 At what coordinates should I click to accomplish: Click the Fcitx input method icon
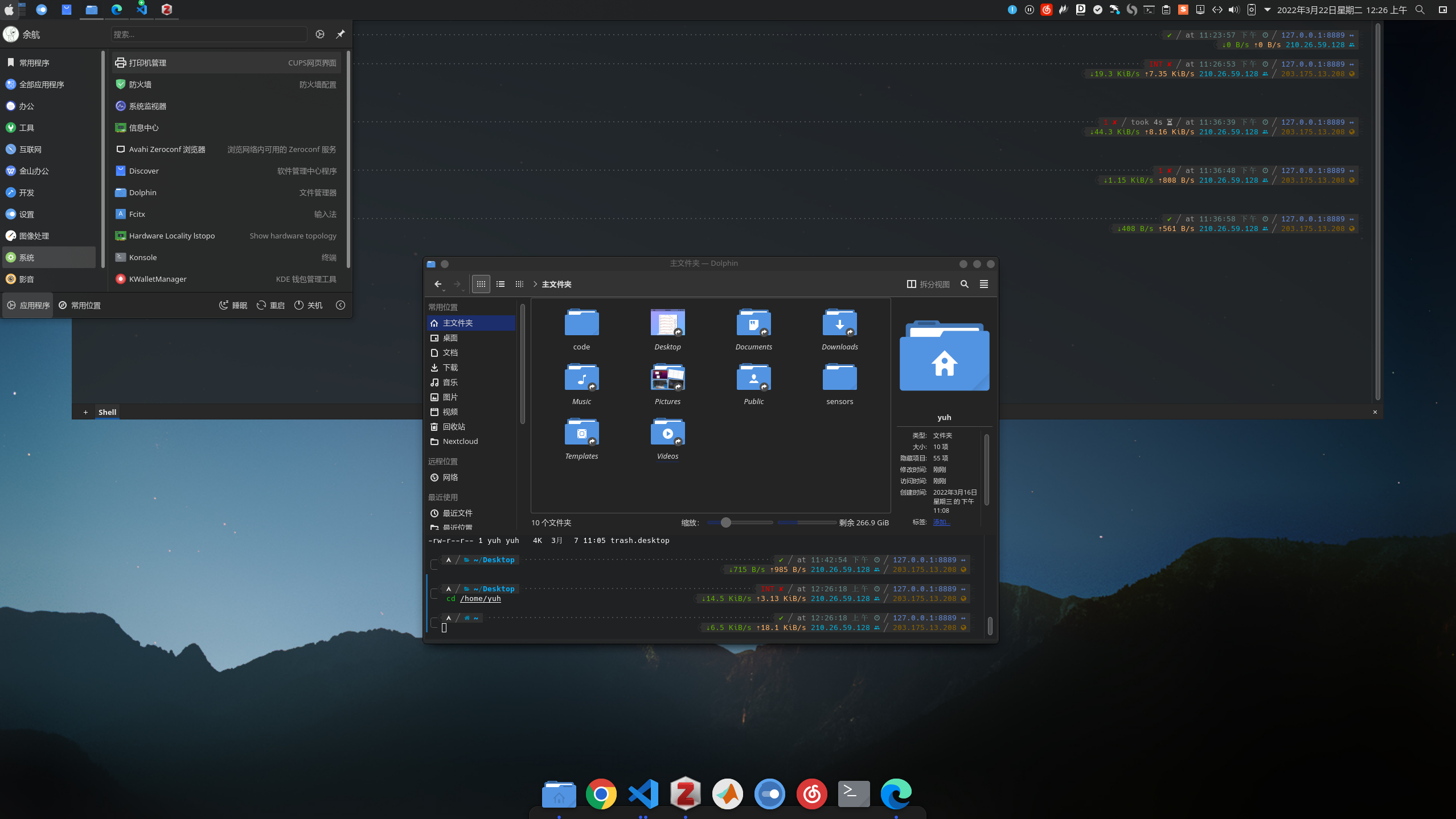click(120, 214)
